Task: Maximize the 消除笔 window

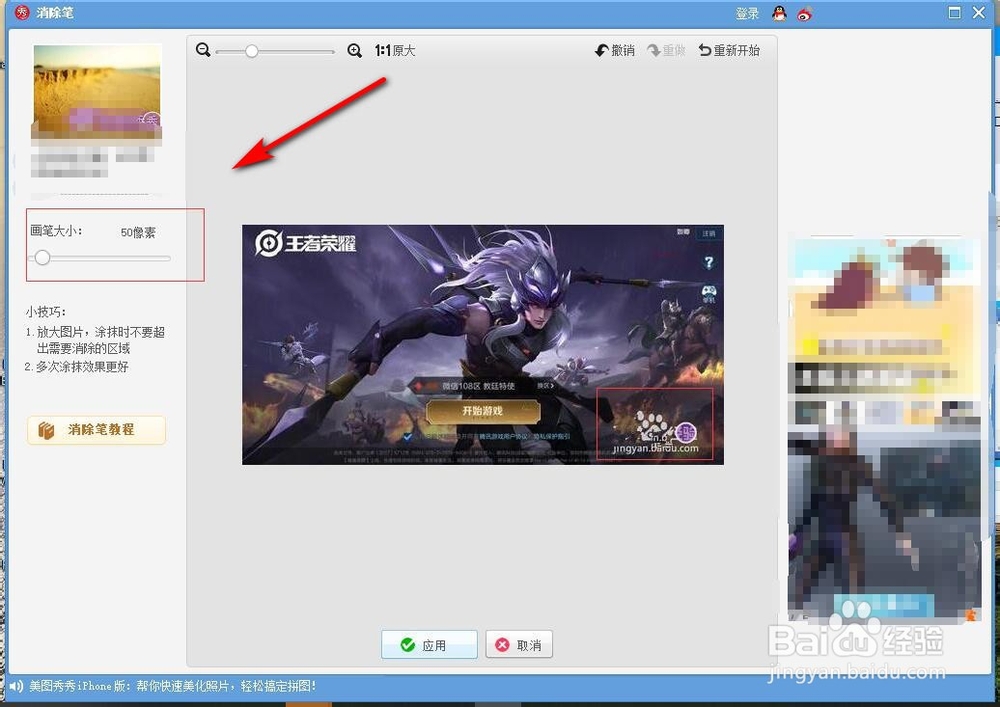Action: (x=955, y=13)
